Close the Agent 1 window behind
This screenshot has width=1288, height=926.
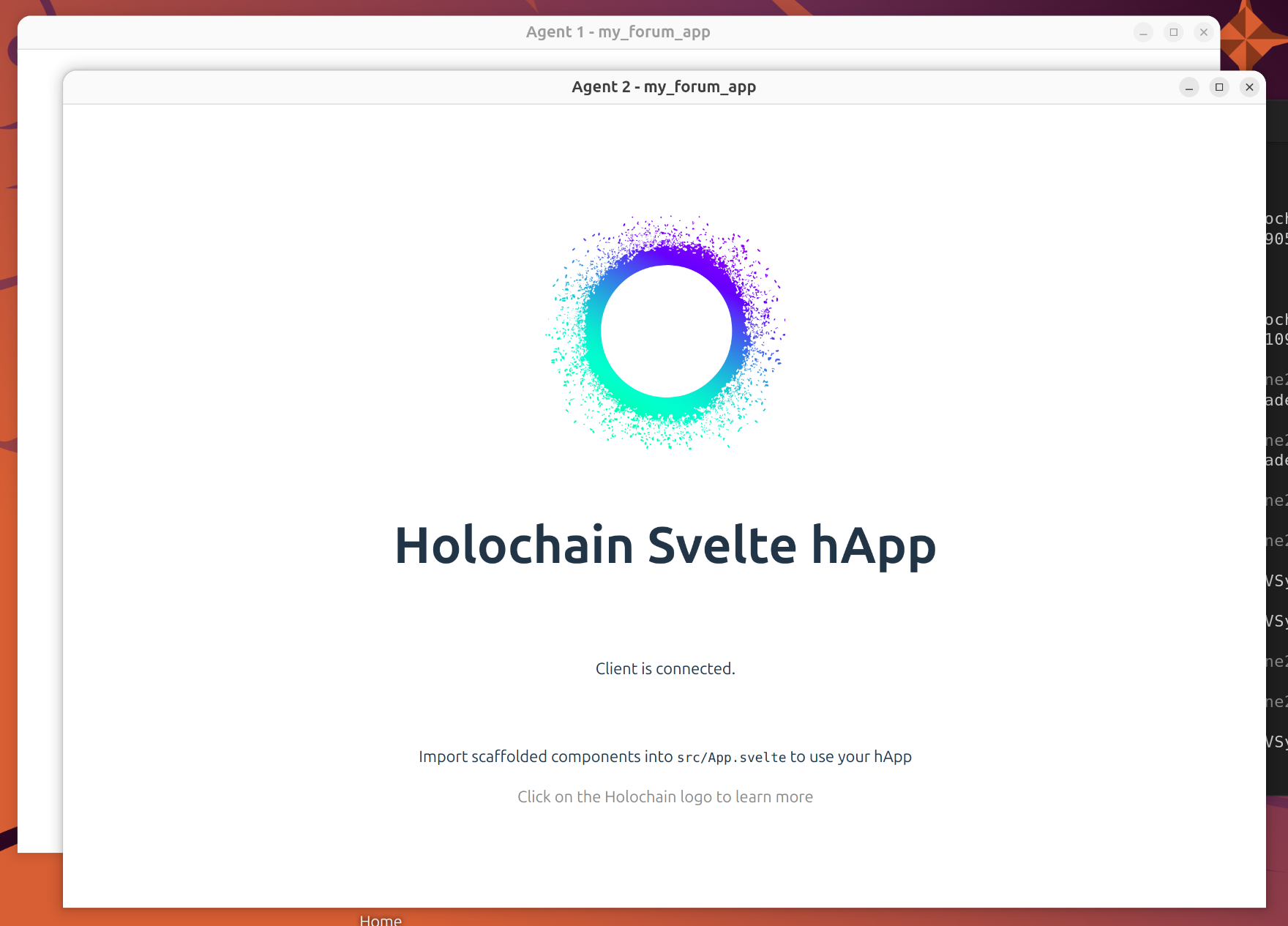1204,32
